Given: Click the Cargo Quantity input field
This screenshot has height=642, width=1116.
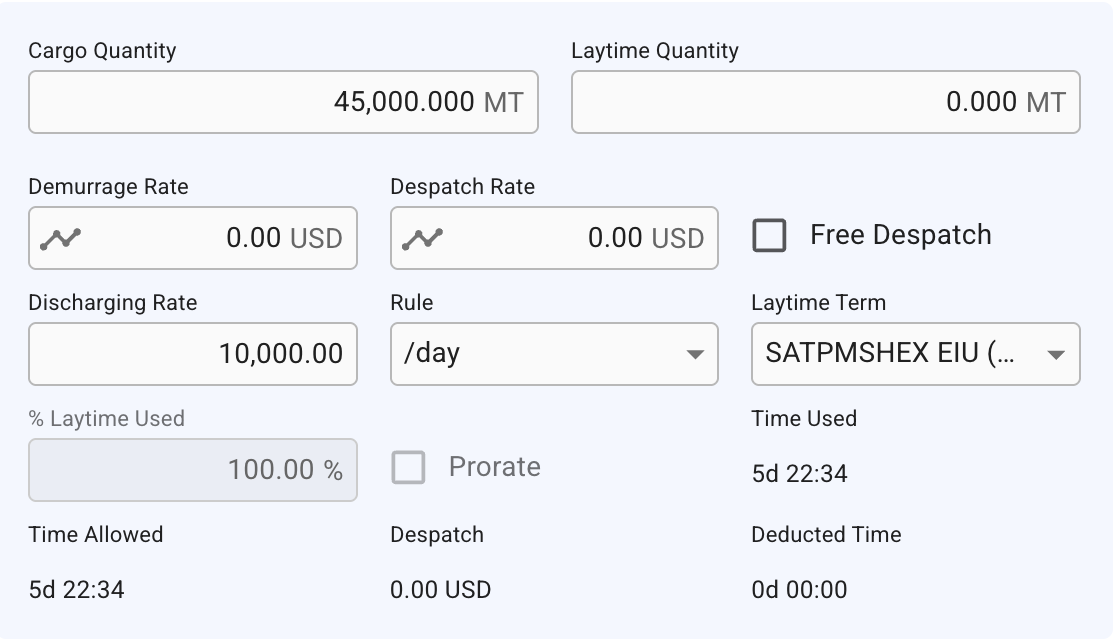Looking at the screenshot, I should [283, 102].
